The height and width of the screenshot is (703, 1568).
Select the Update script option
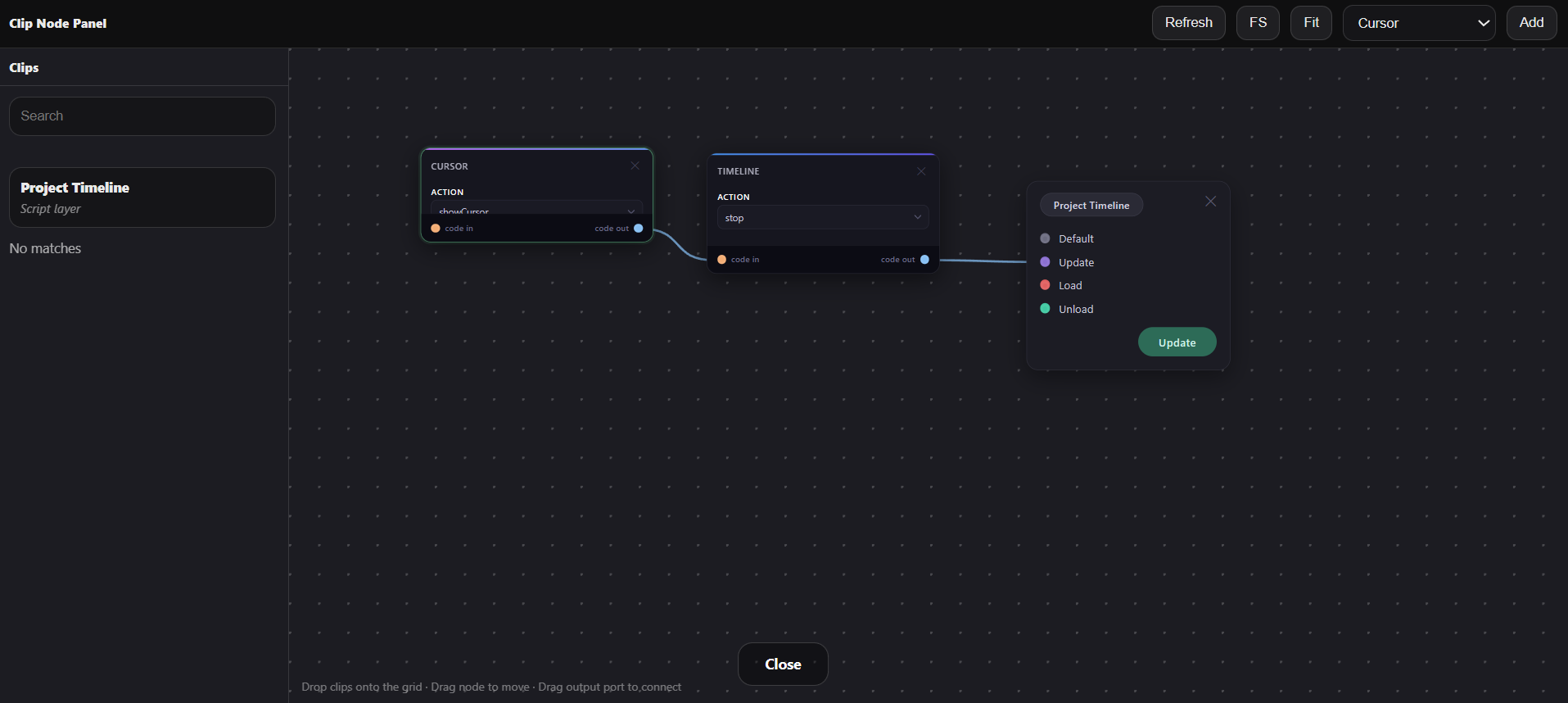[x=1075, y=262]
